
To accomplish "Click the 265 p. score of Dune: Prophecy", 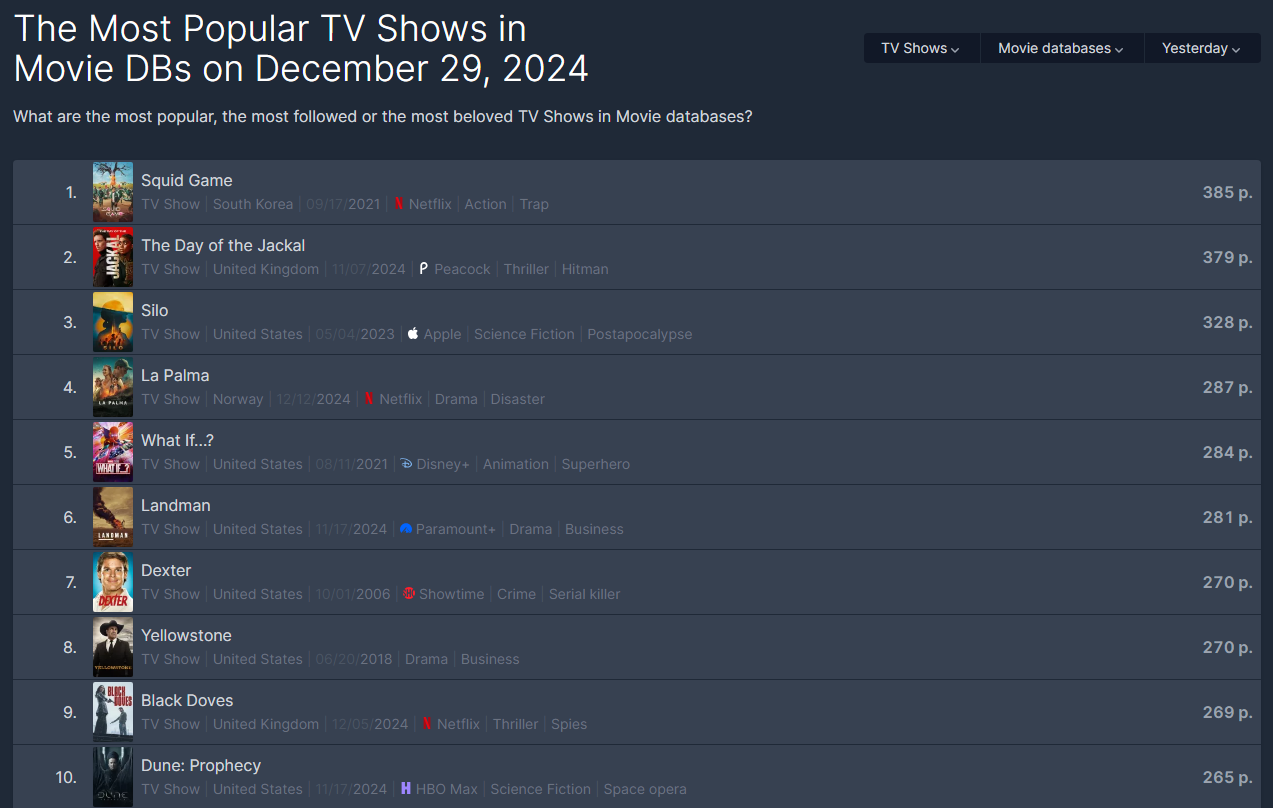I will pos(1227,777).
